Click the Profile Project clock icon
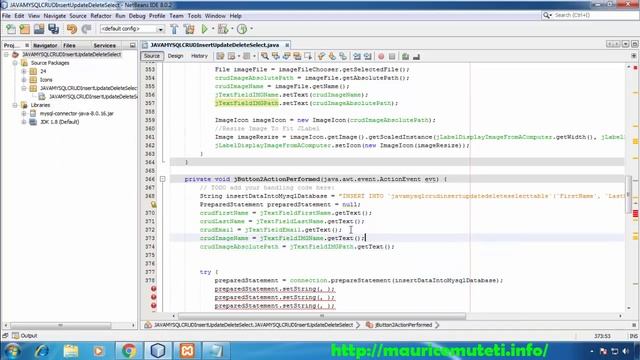 click(x=242, y=29)
